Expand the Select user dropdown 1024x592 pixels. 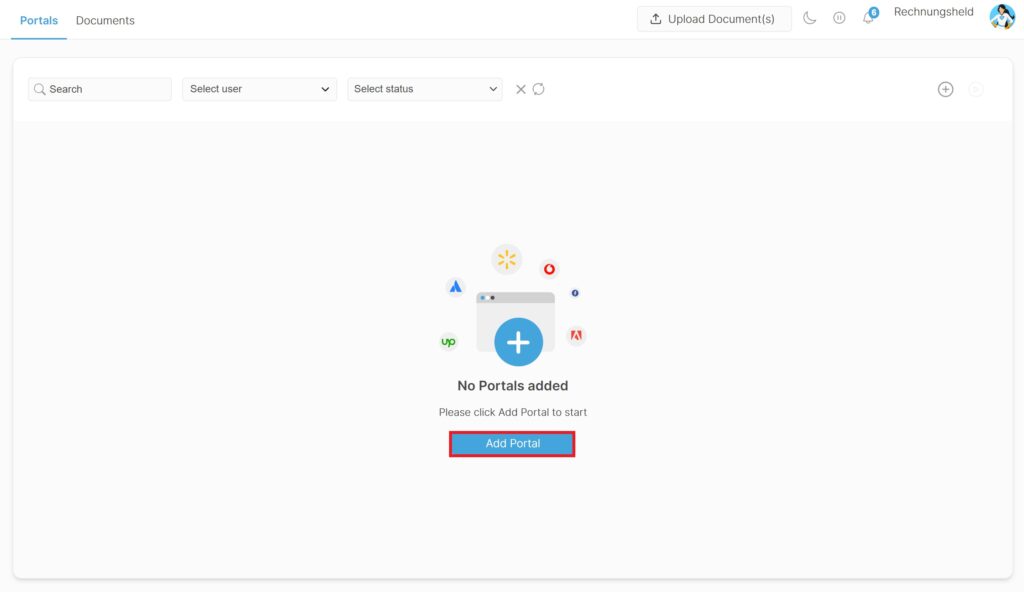coord(259,89)
